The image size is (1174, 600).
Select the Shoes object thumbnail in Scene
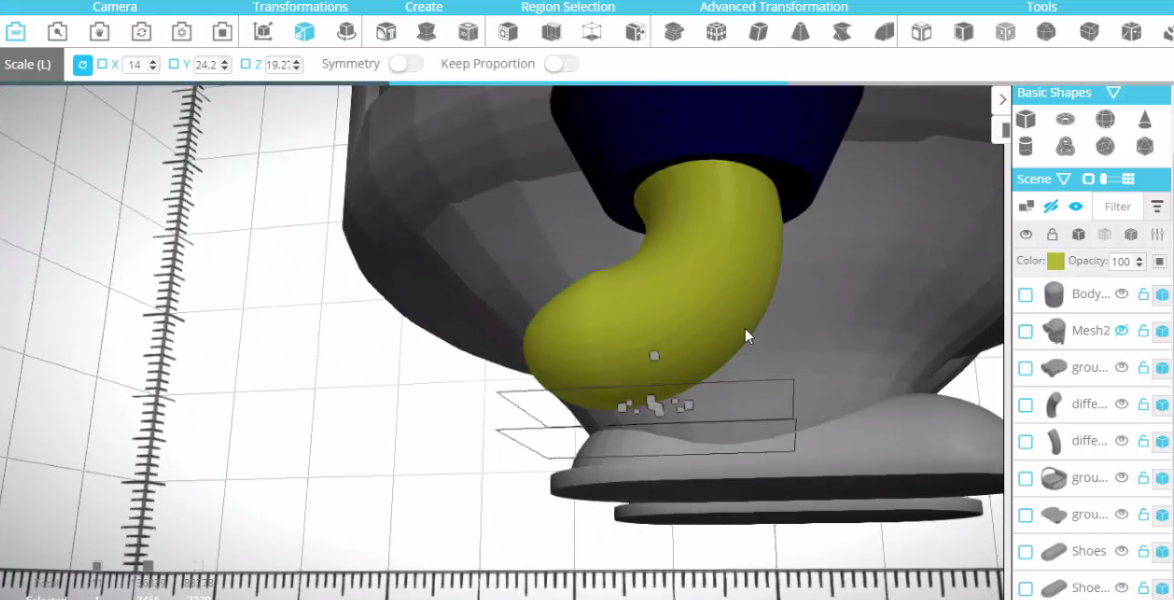click(x=1053, y=552)
